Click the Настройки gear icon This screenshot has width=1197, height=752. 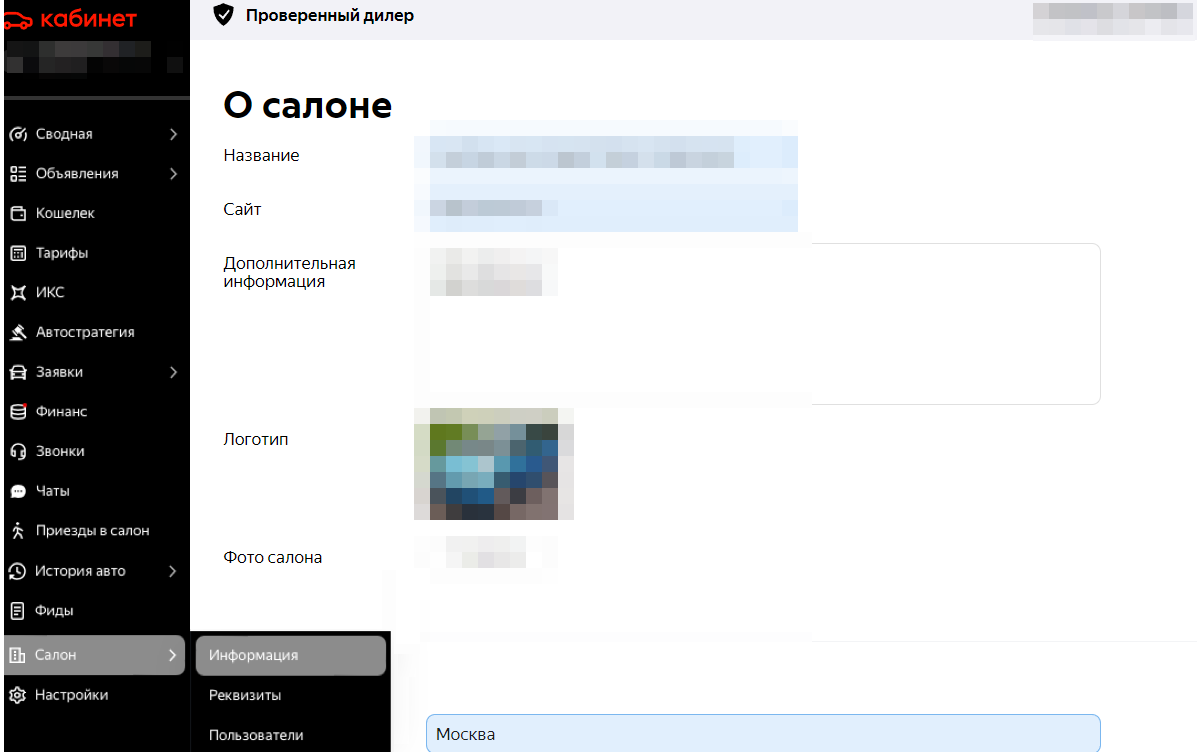(x=17, y=695)
